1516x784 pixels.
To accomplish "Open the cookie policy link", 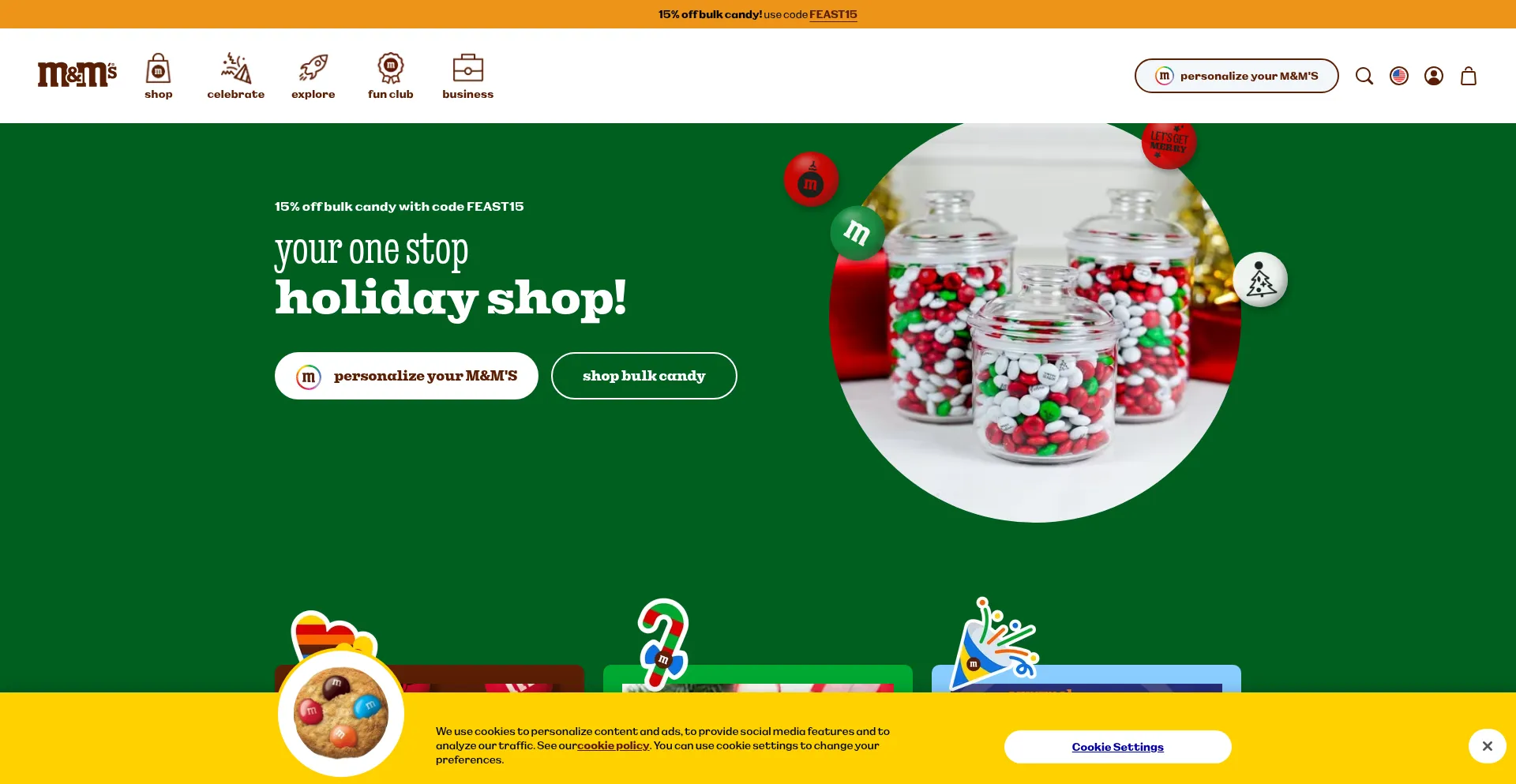I will pyautogui.click(x=613, y=745).
